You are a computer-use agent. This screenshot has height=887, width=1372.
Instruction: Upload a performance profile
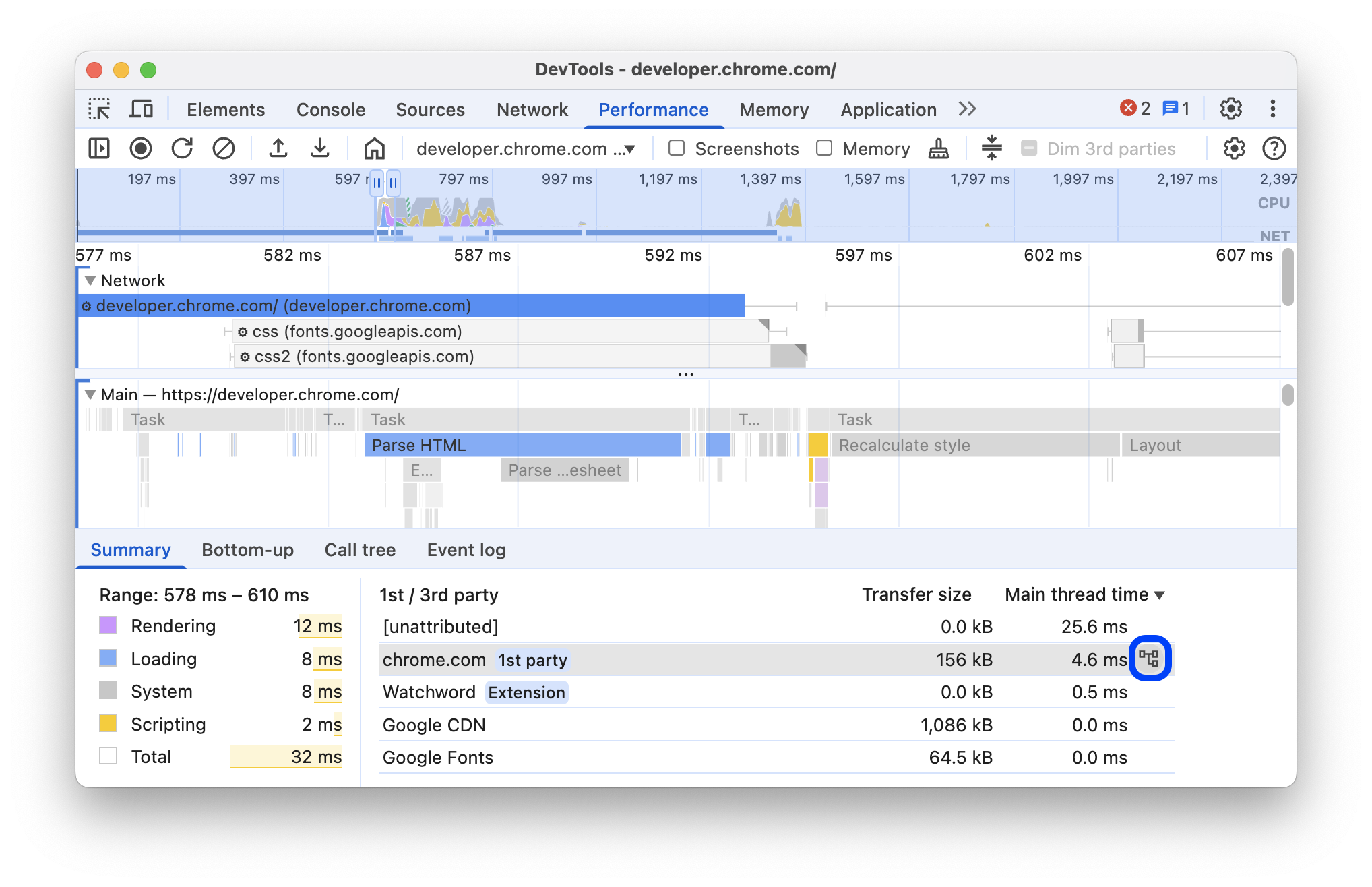tap(278, 148)
